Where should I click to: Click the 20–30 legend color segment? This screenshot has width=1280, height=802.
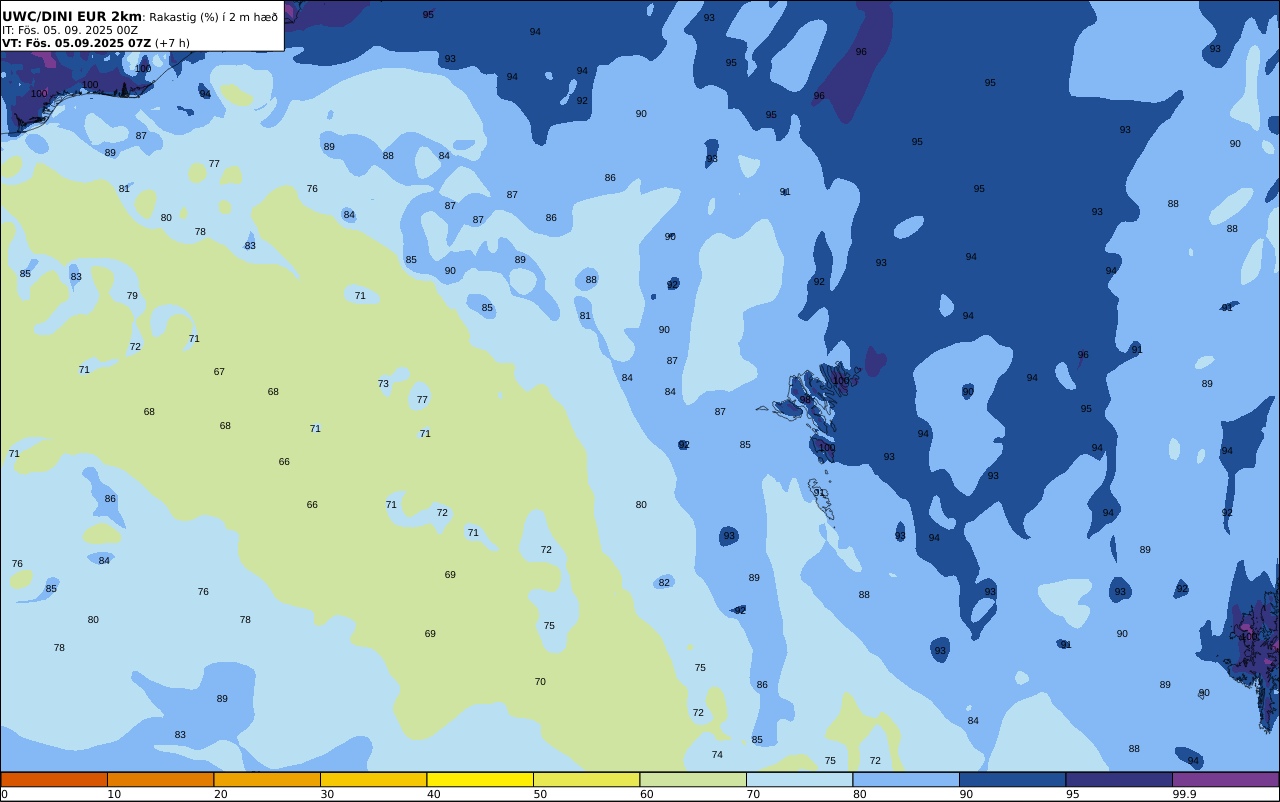click(267, 779)
